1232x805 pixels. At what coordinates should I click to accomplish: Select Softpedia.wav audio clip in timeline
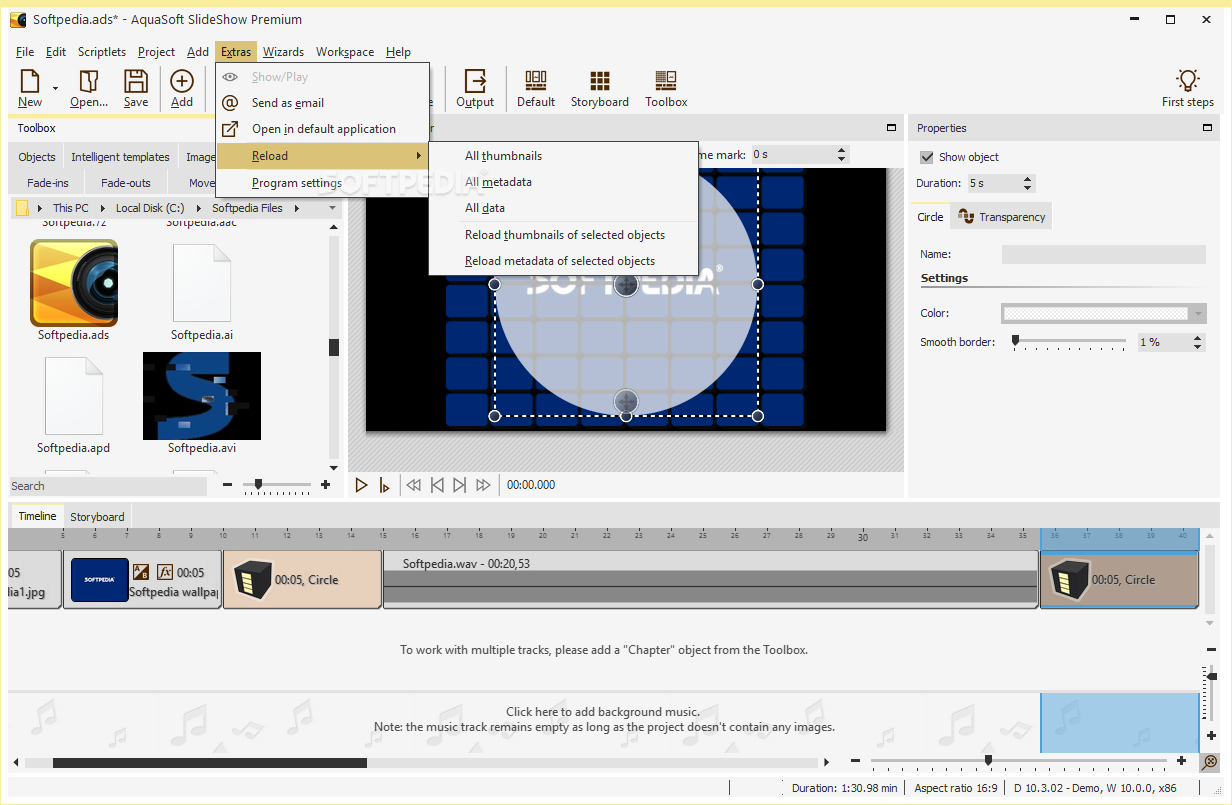coord(710,579)
